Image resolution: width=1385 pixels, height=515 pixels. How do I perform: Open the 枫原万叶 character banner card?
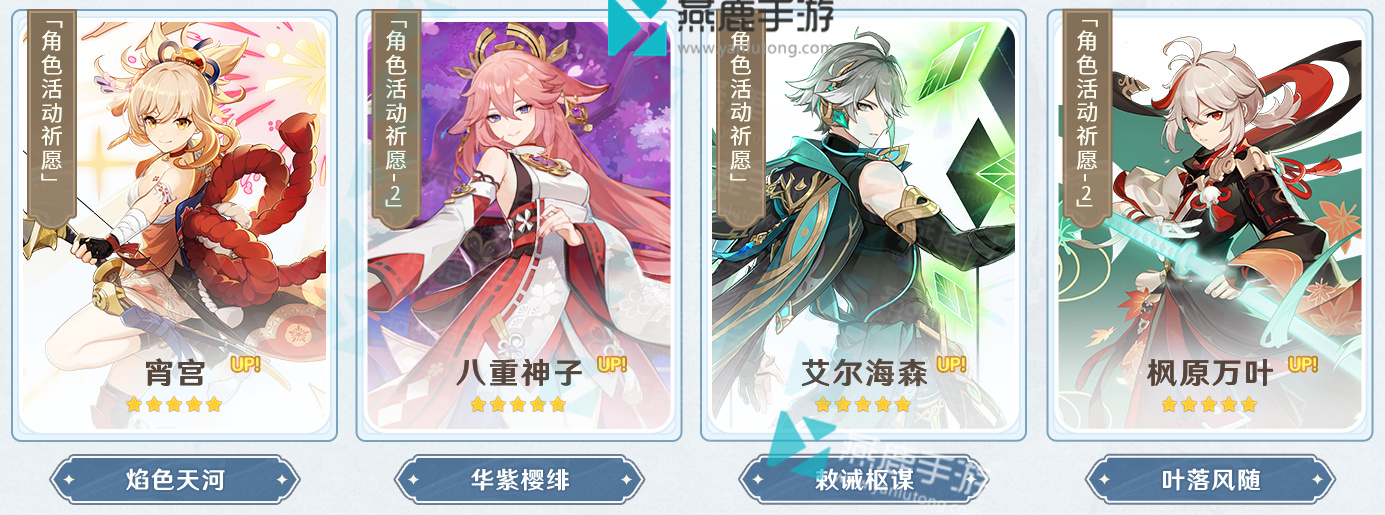click(x=1209, y=225)
